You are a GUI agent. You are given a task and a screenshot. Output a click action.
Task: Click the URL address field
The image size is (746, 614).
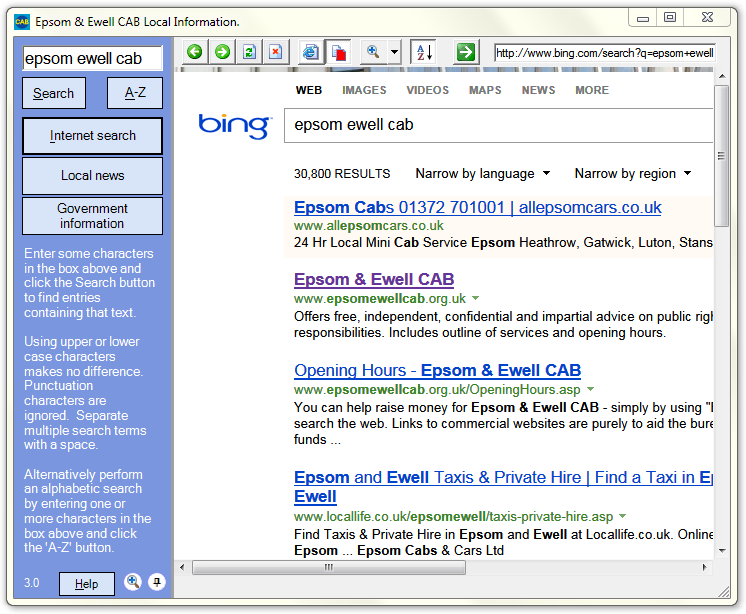click(x=604, y=53)
